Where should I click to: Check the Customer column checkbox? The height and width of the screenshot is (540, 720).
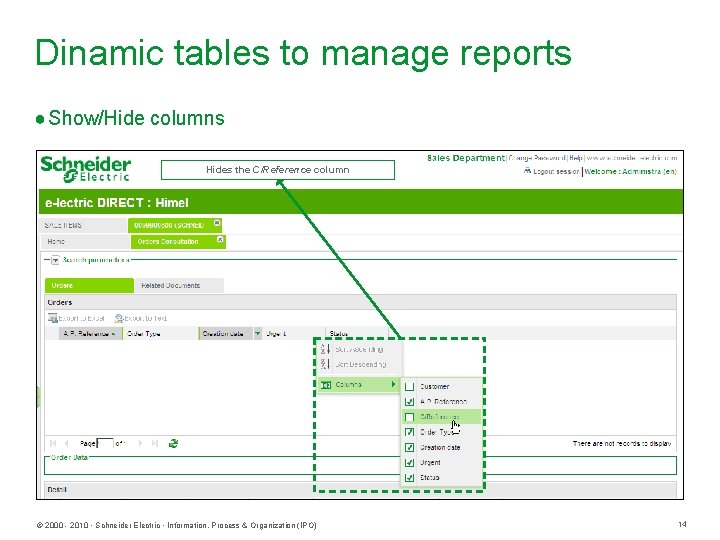tap(410, 387)
